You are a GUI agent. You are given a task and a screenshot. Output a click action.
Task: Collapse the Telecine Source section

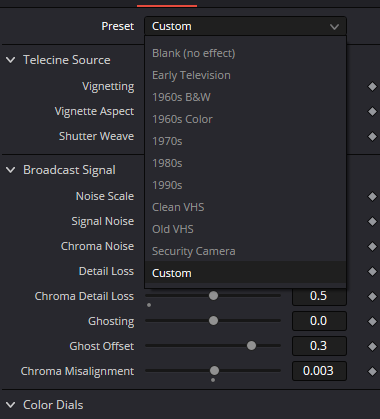pyautogui.click(x=11, y=60)
